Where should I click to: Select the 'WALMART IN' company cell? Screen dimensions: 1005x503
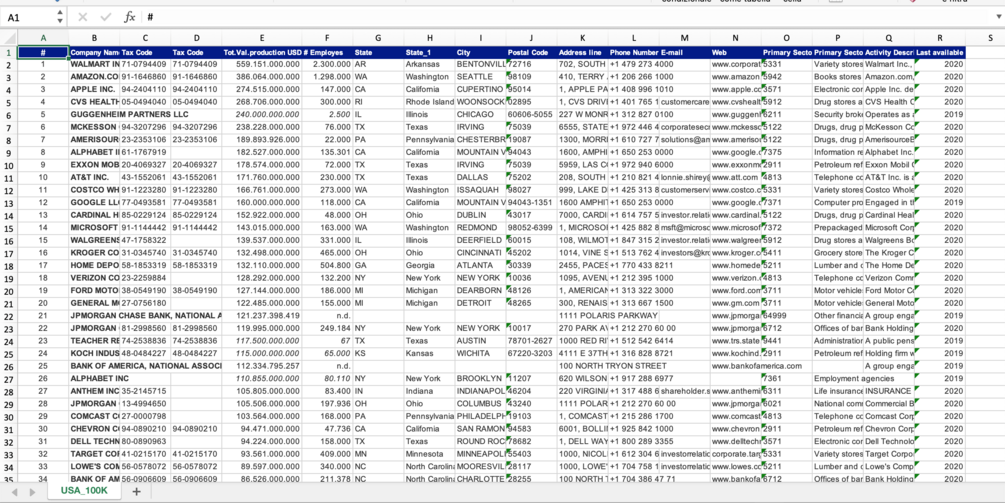[94, 64]
